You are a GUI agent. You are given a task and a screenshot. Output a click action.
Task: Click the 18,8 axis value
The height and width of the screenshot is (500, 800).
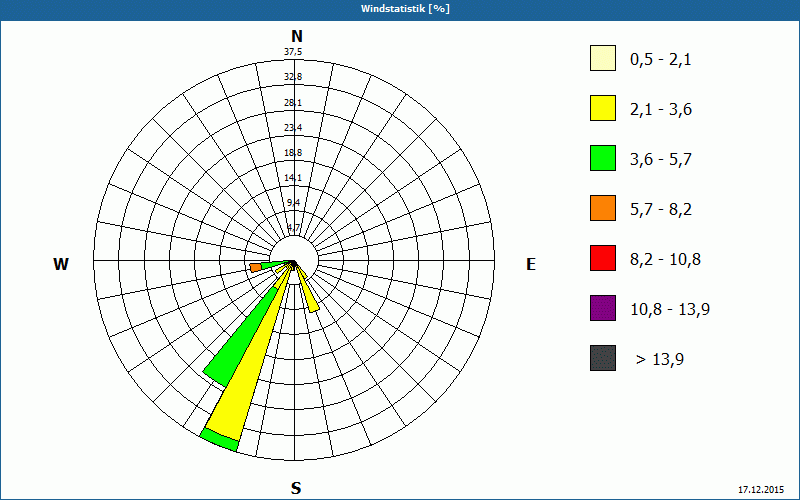pyautogui.click(x=293, y=153)
